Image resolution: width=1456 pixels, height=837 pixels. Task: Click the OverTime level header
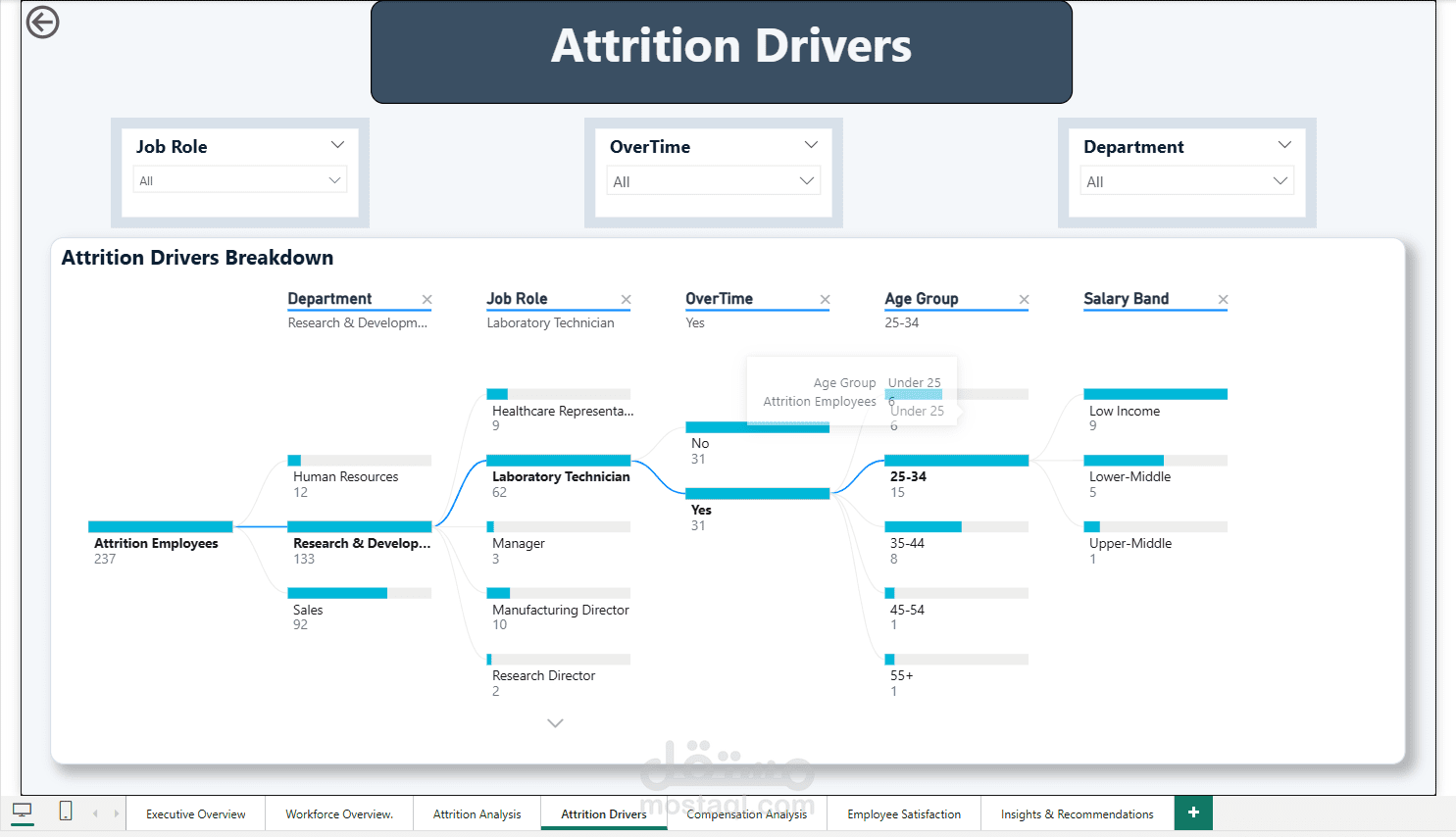[x=719, y=299]
